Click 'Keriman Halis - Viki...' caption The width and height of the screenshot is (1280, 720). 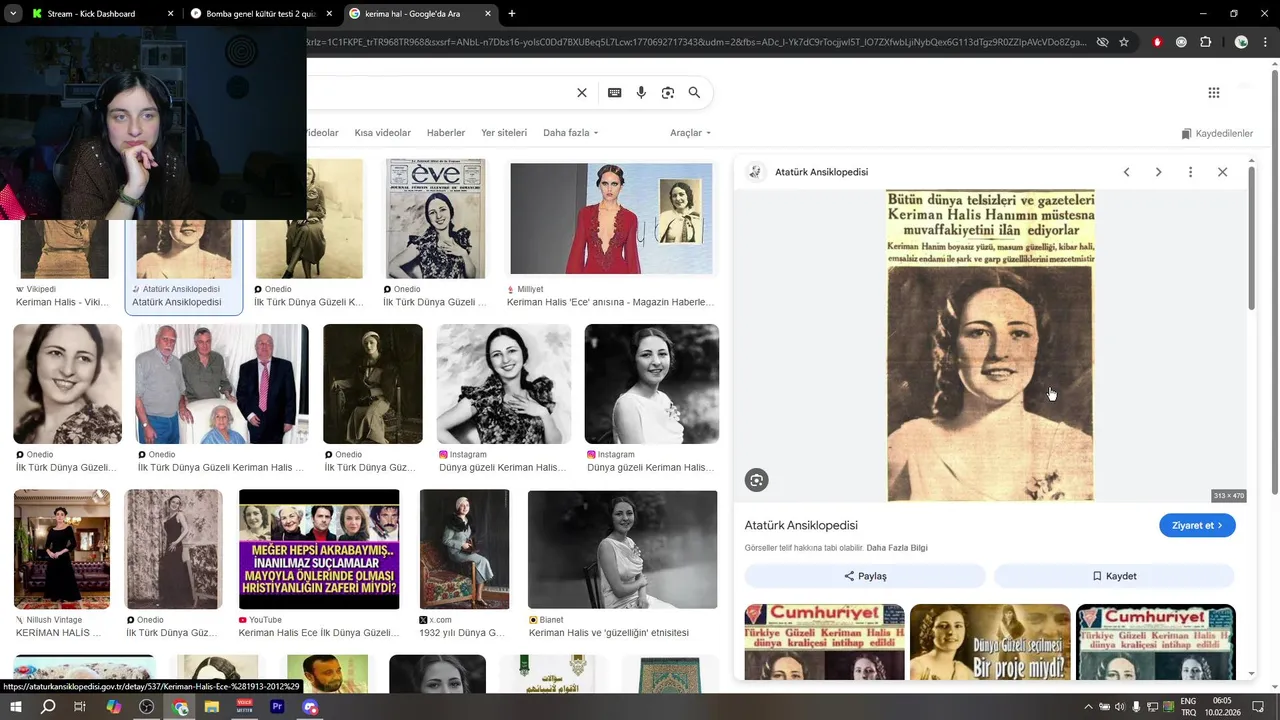click(62, 302)
